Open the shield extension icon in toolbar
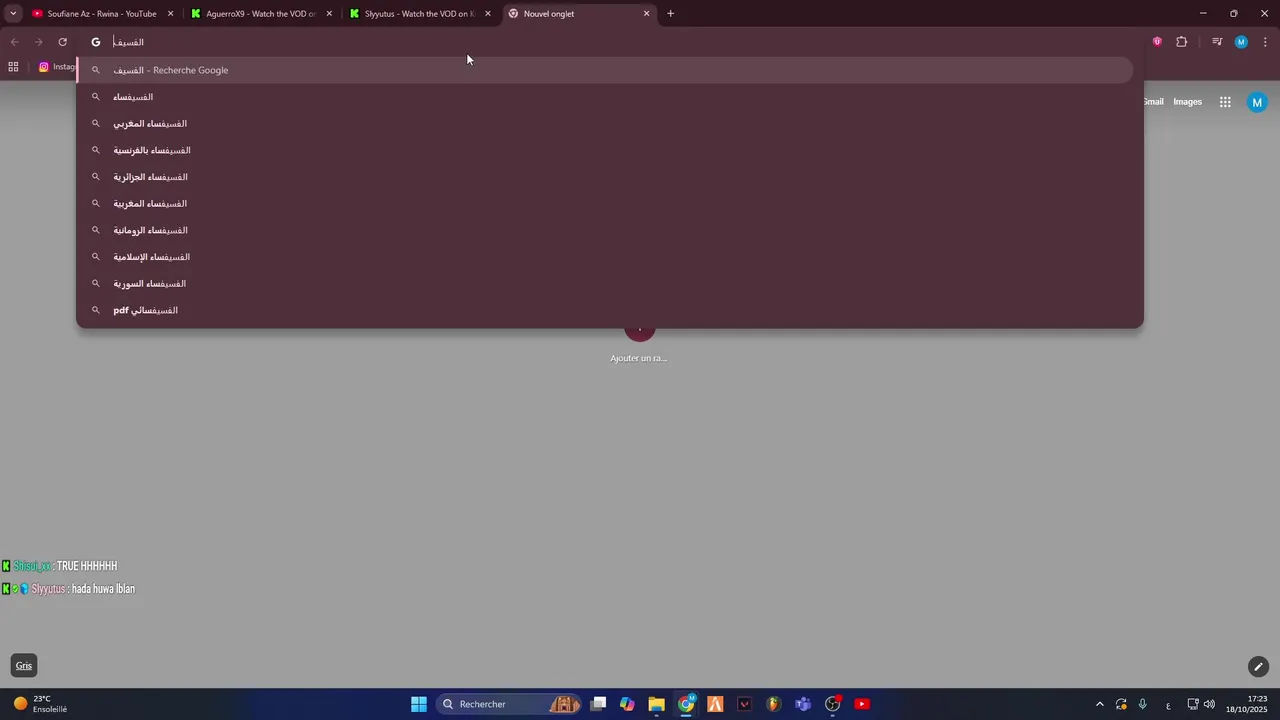The width and height of the screenshot is (1280, 720). [1157, 42]
